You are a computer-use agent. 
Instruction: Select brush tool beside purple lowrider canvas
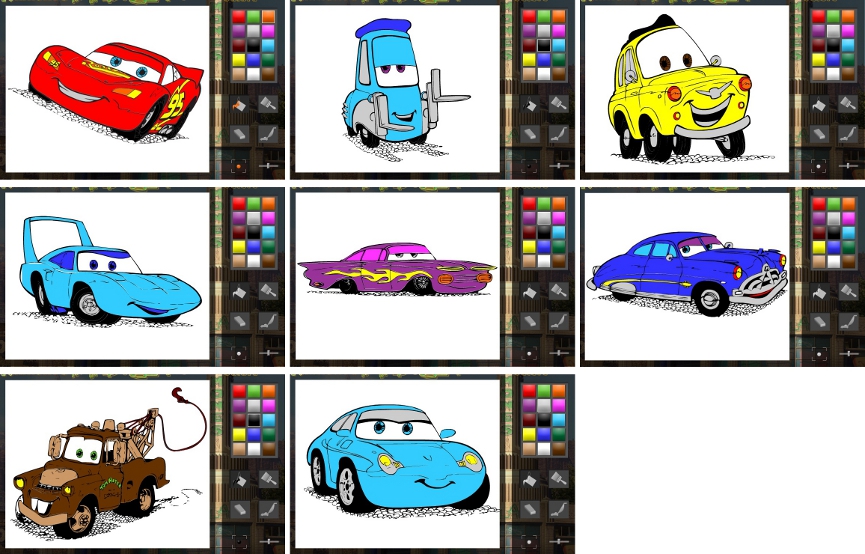point(558,292)
